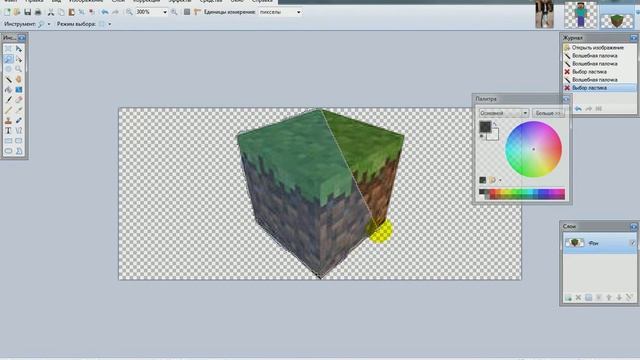Select the Freeform Shape tool
The image size is (640, 360).
pos(19,151)
